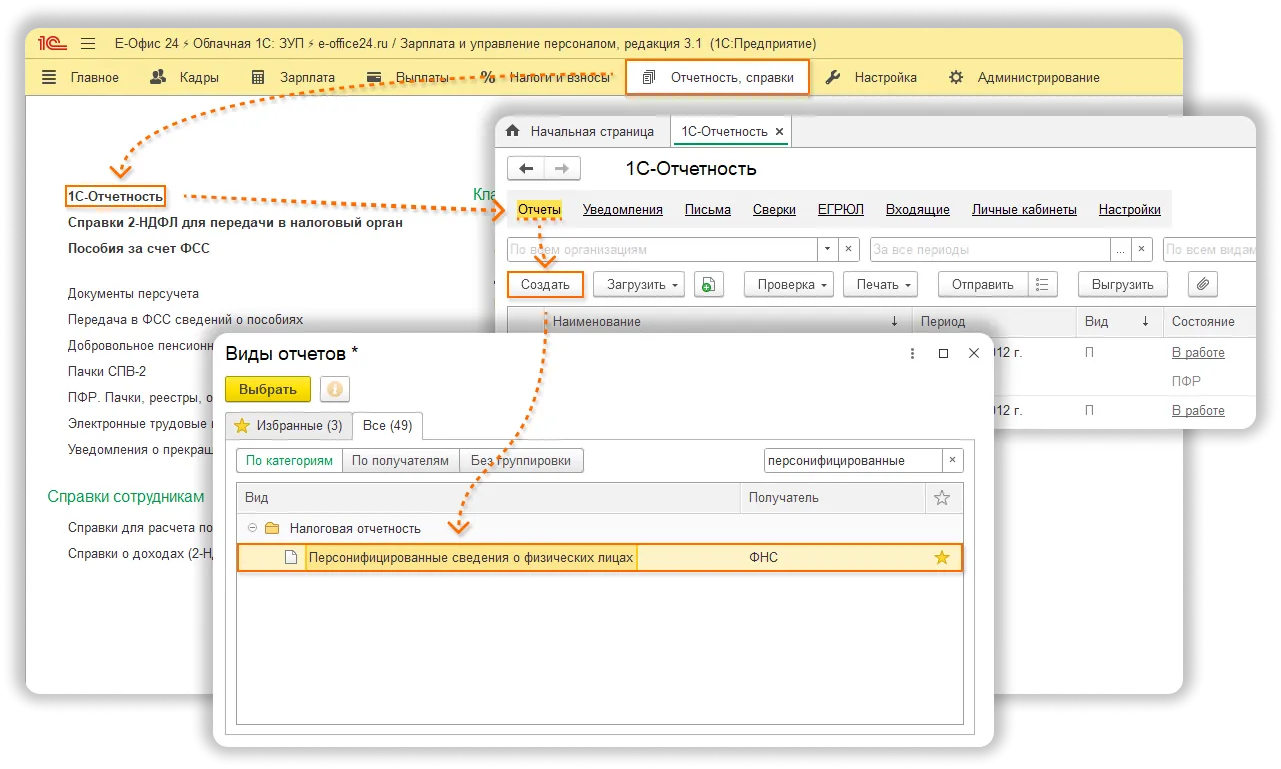The image size is (1281, 769).
Task: Switch to Все (49) tab
Action: point(388,425)
